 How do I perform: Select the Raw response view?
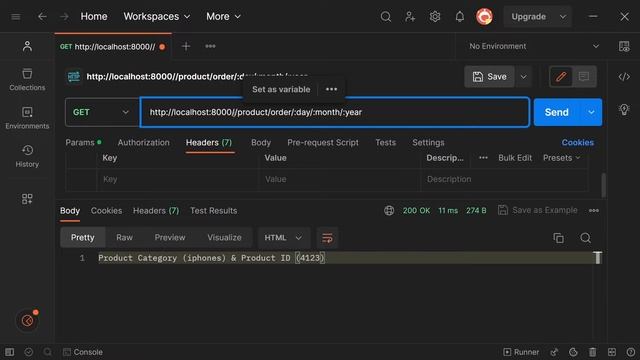(x=124, y=238)
